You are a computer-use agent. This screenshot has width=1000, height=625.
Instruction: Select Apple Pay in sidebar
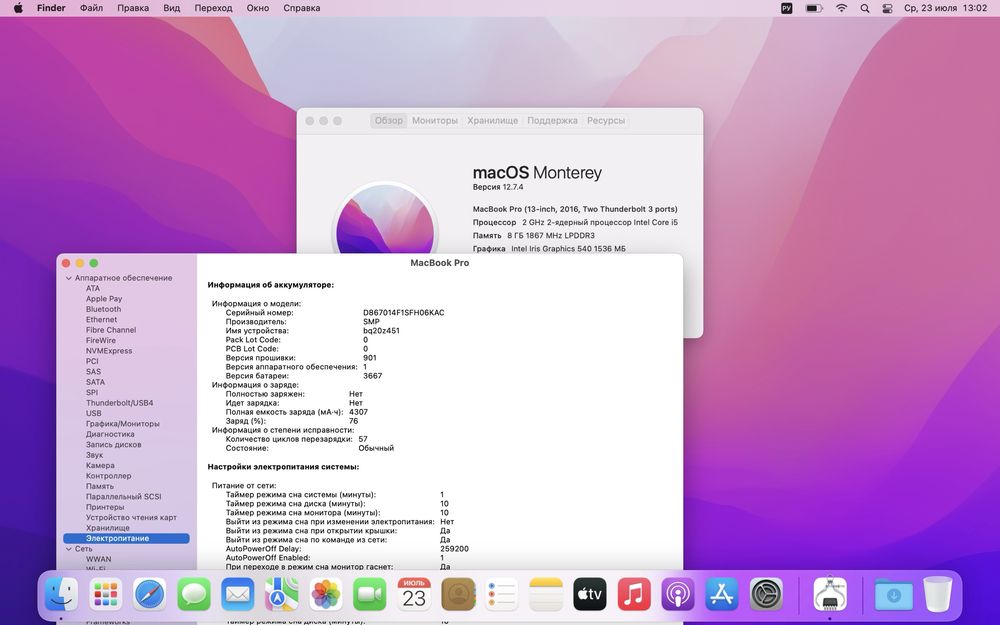104,298
